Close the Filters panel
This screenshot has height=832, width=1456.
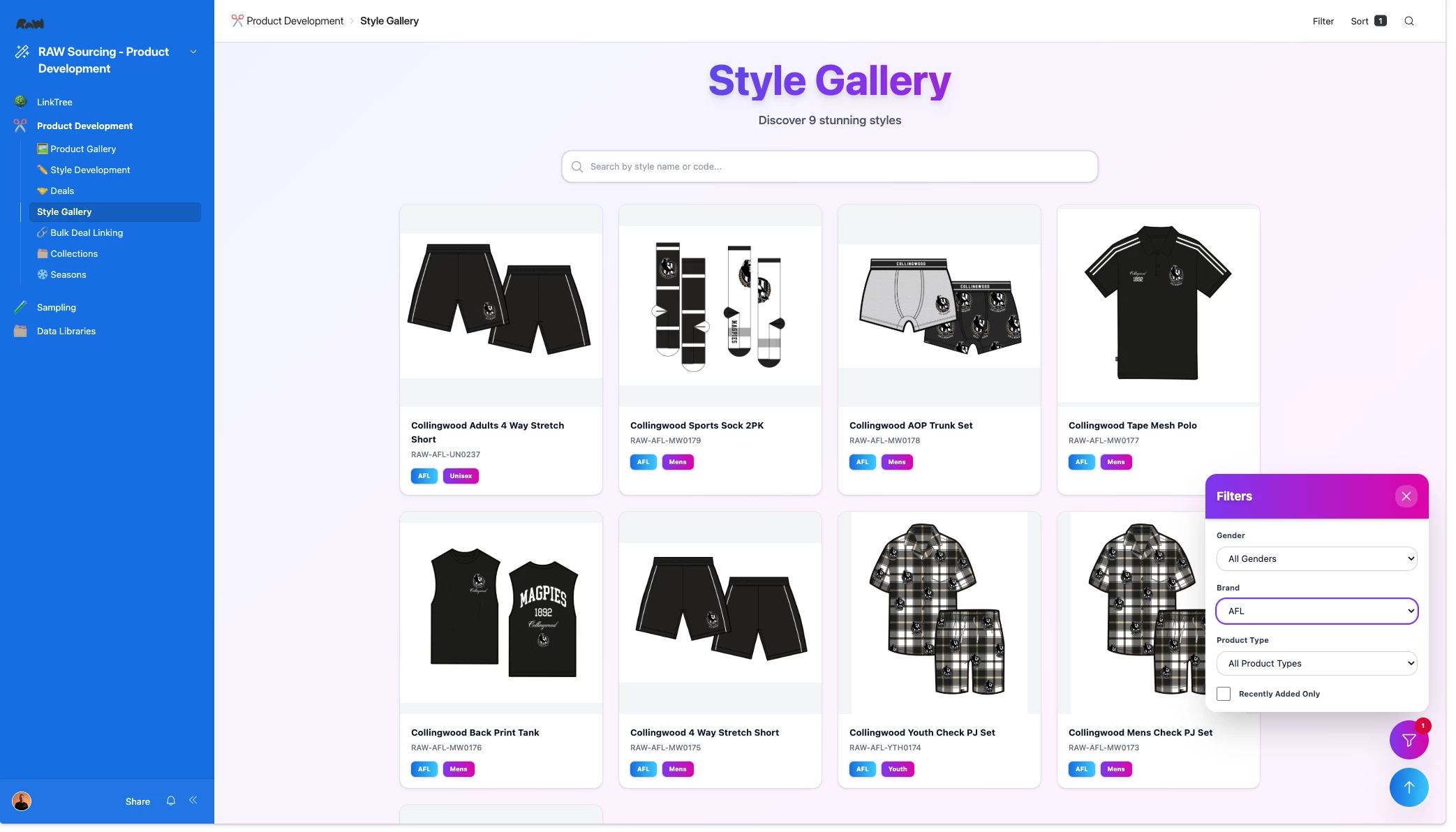pyautogui.click(x=1406, y=496)
